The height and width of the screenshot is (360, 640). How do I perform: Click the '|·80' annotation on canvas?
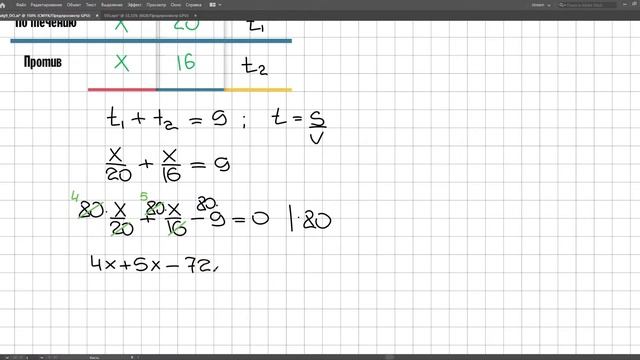point(311,218)
